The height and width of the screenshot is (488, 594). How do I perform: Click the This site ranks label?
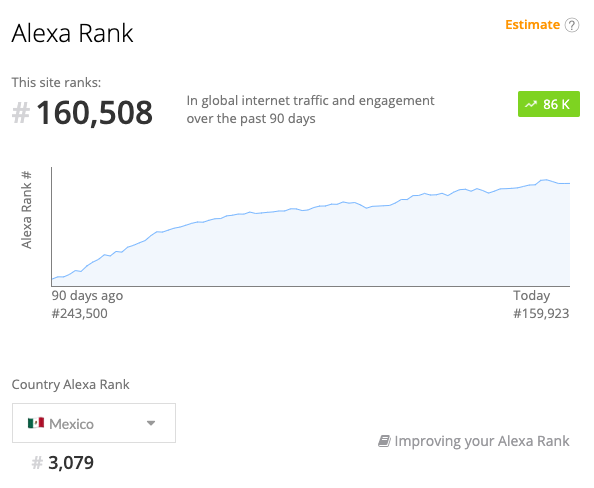(56, 82)
